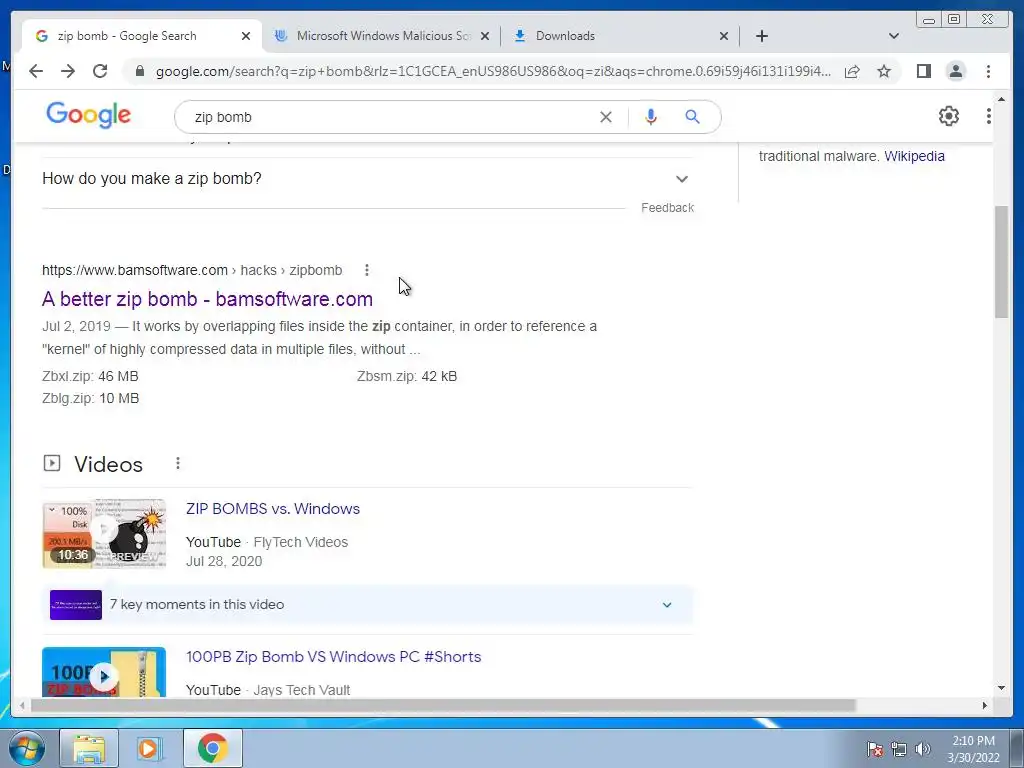Screen dimensions: 1024x768
Task: Switch to the Downloads tab
Action: 620,36
